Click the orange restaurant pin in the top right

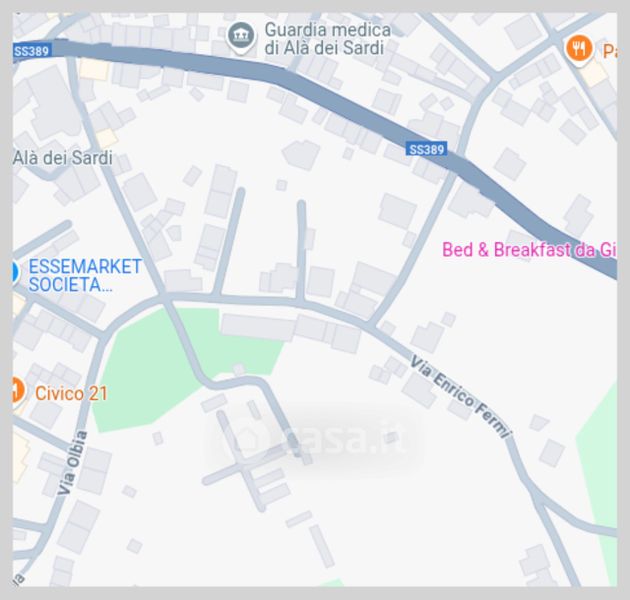[579, 49]
